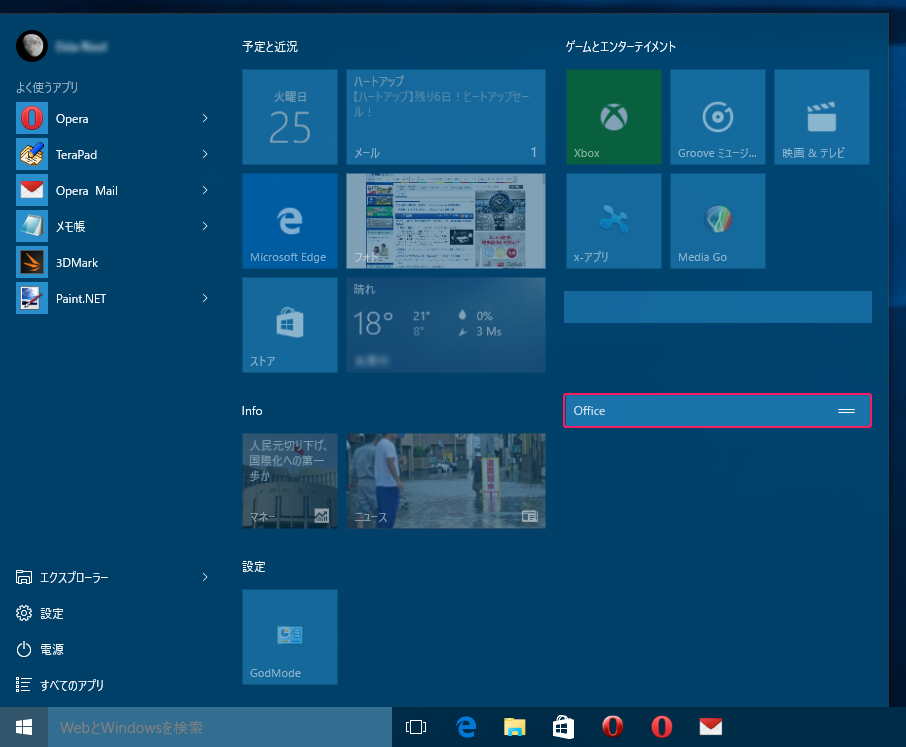Expand the TeraPad jump list arrow
This screenshot has width=906, height=747.
(205, 154)
